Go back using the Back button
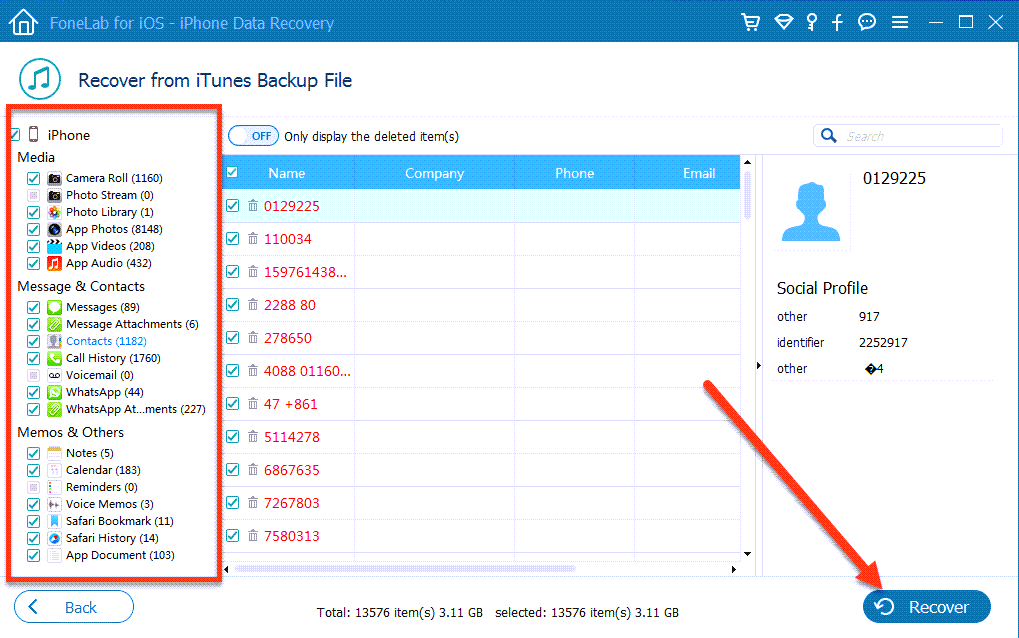This screenshot has width=1019, height=638. click(74, 607)
